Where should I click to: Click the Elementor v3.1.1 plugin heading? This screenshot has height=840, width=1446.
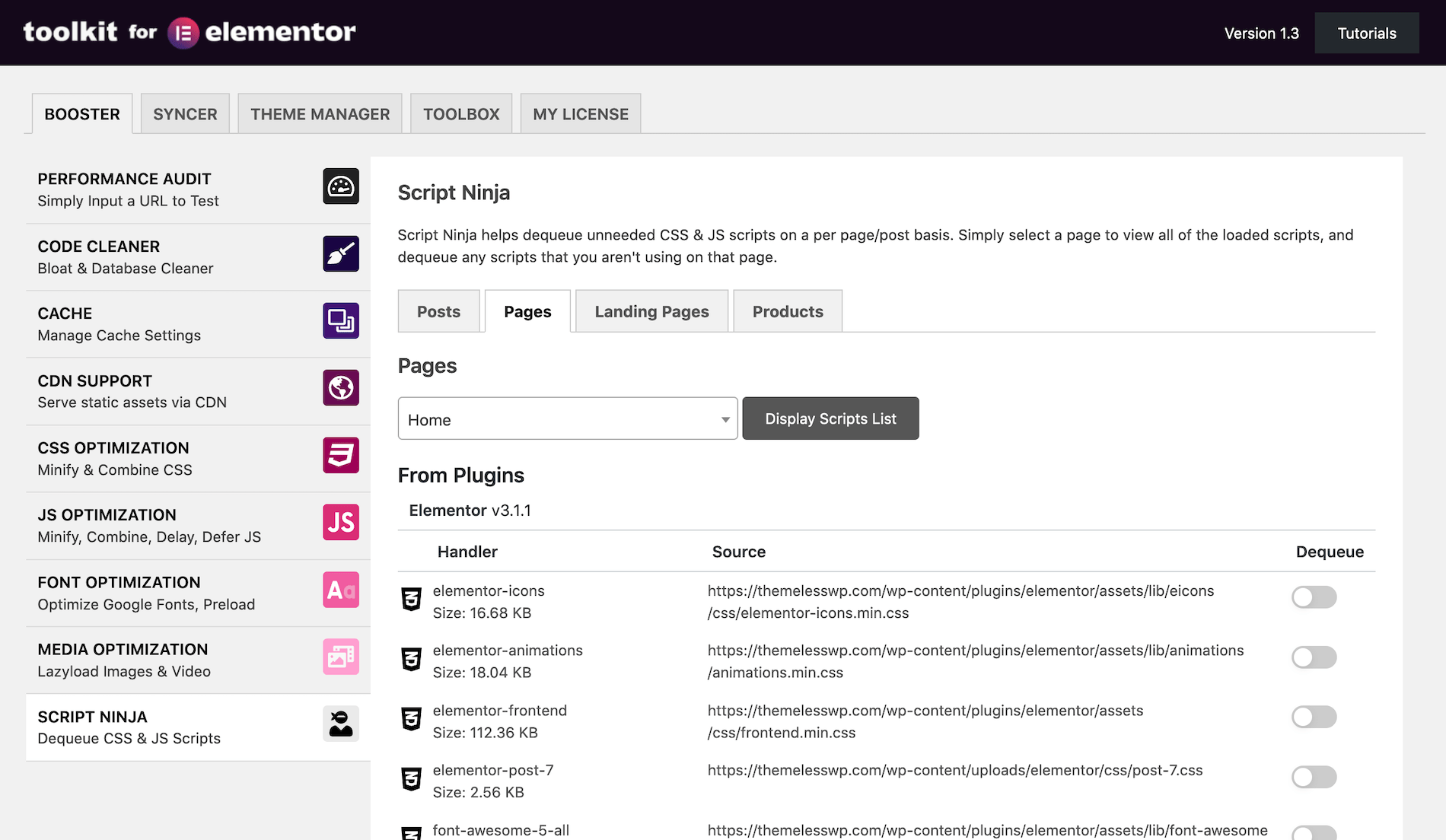[x=470, y=511]
